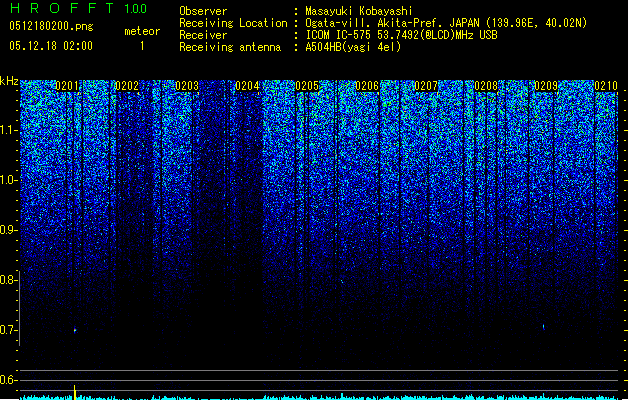Click the 0206 time marker
The height and width of the screenshot is (400, 629).
tap(367, 86)
